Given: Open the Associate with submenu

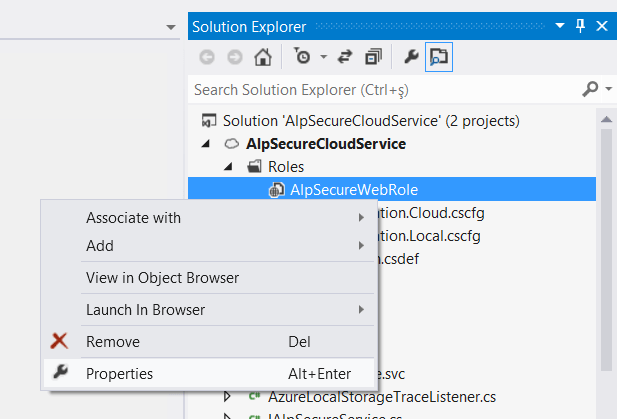Looking at the screenshot, I should tap(133, 217).
